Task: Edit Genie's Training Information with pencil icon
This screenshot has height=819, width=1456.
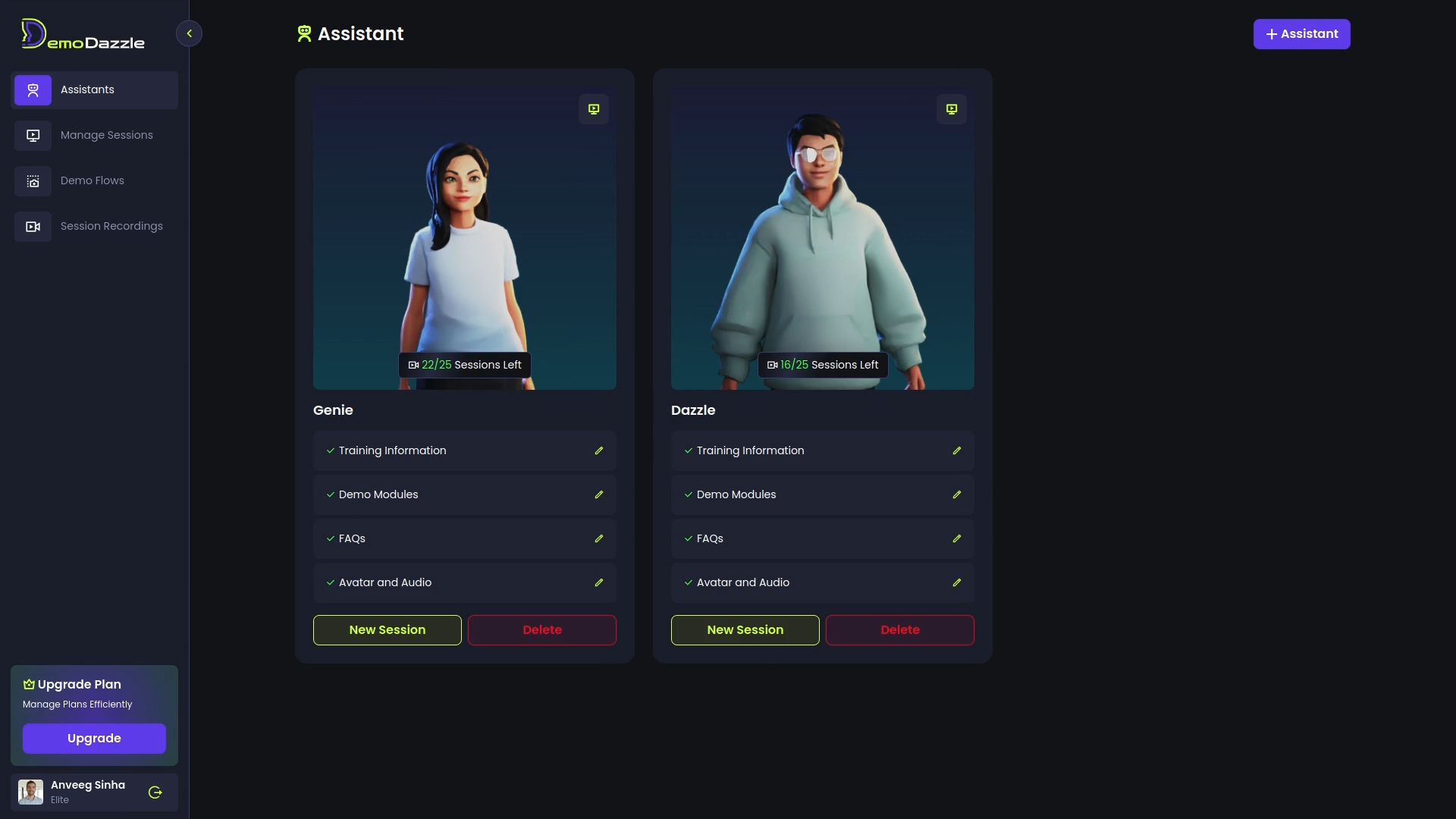Action: (599, 450)
